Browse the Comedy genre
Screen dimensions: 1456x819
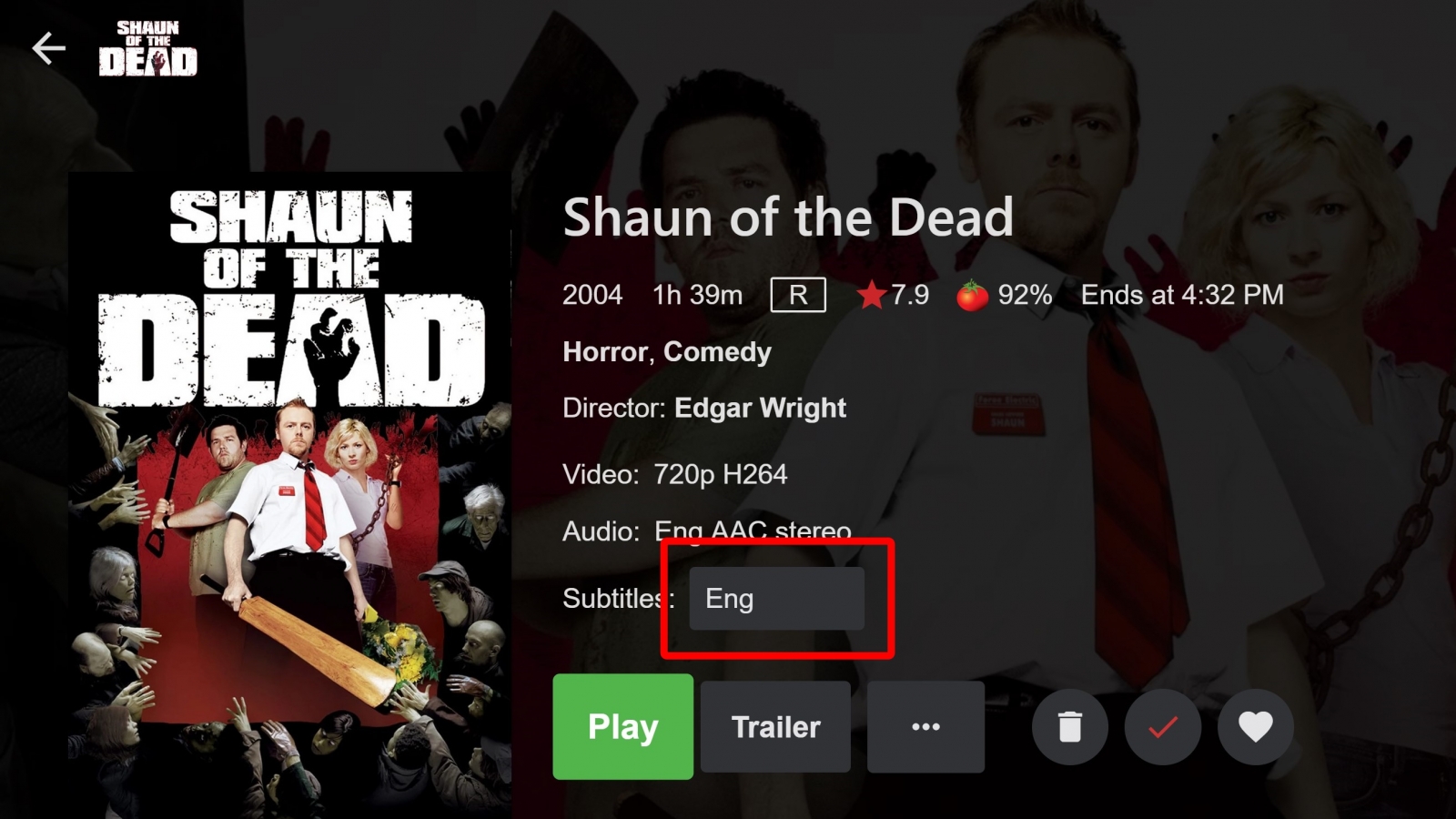717,352
